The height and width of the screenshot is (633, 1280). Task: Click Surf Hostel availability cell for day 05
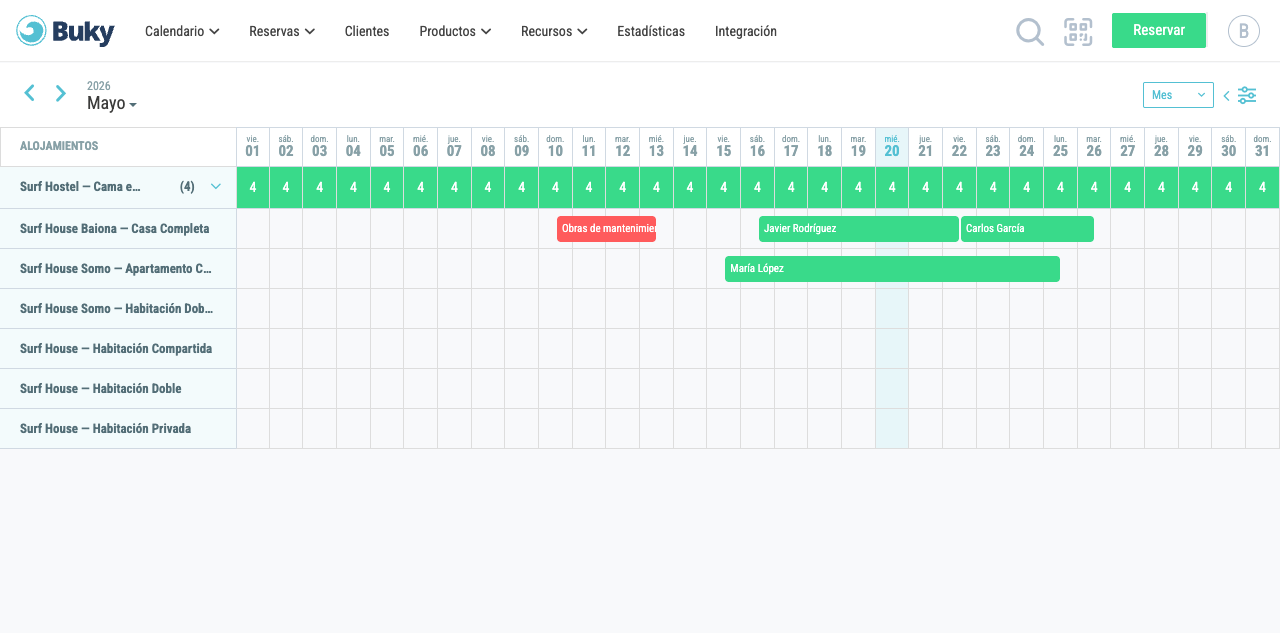tap(387, 188)
